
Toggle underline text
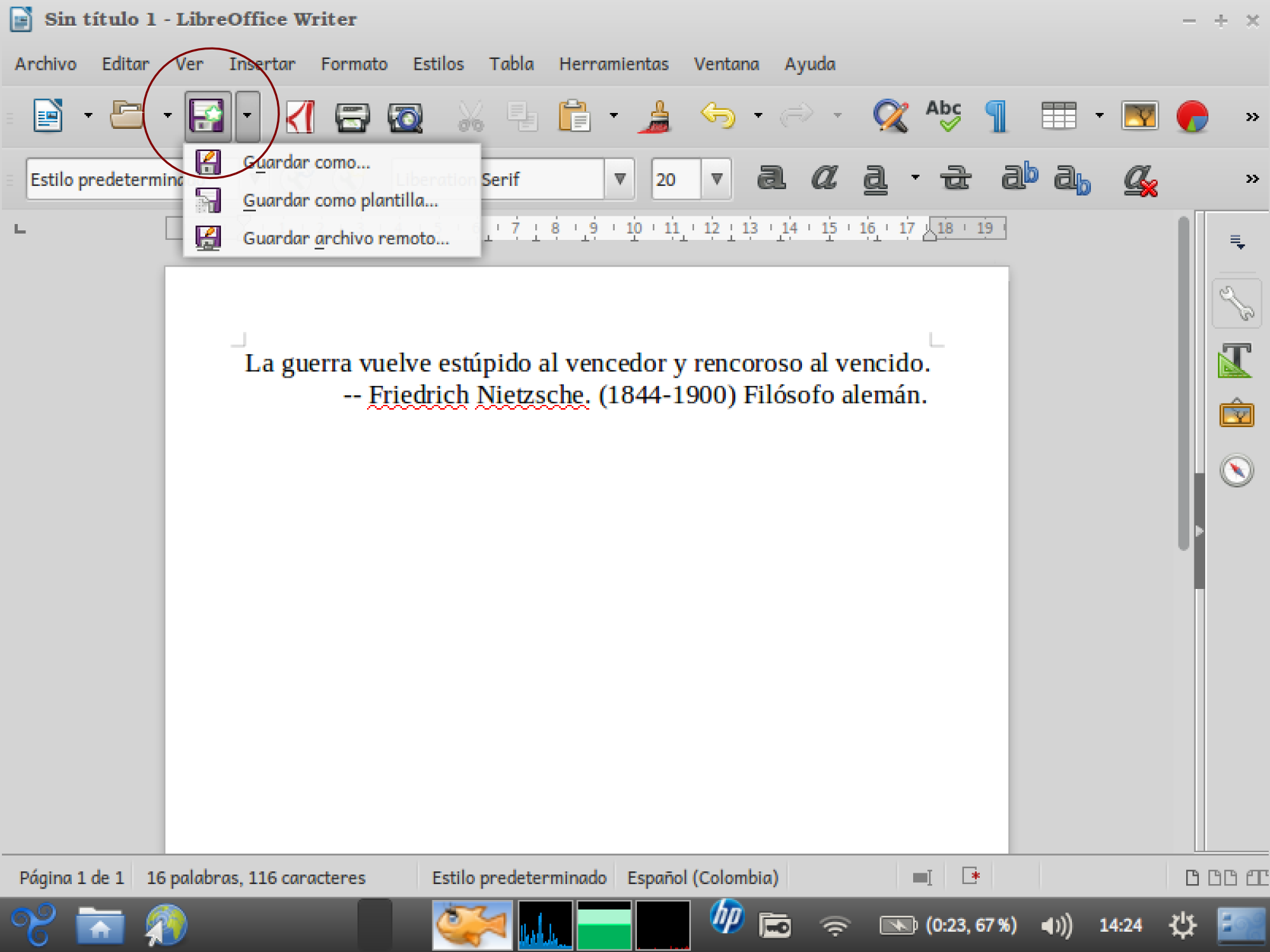pos(875,180)
